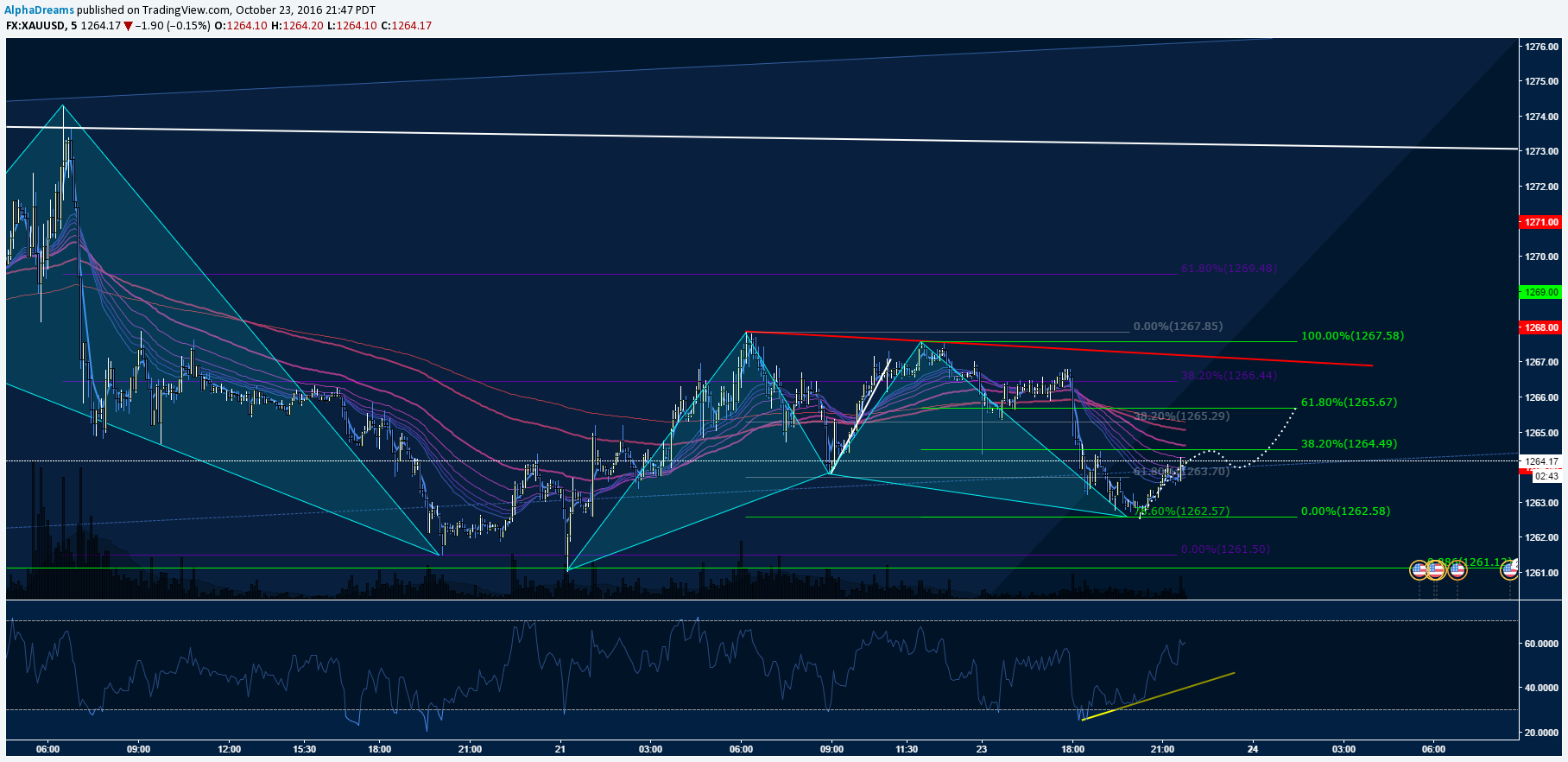Viewport: 1568px width, 762px height.
Task: Click the red down-triangle price change indicator
Action: click(128, 26)
